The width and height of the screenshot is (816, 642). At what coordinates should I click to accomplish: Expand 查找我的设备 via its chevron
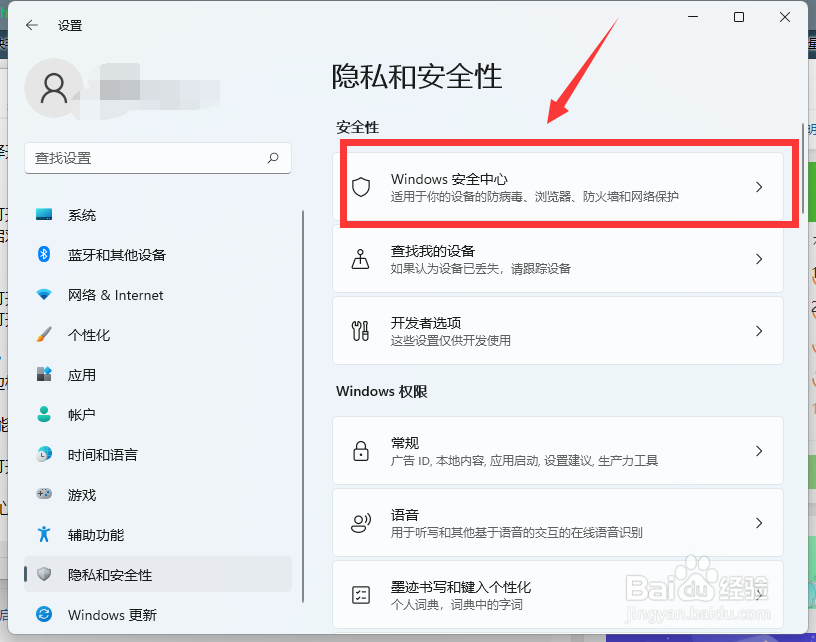[759, 259]
